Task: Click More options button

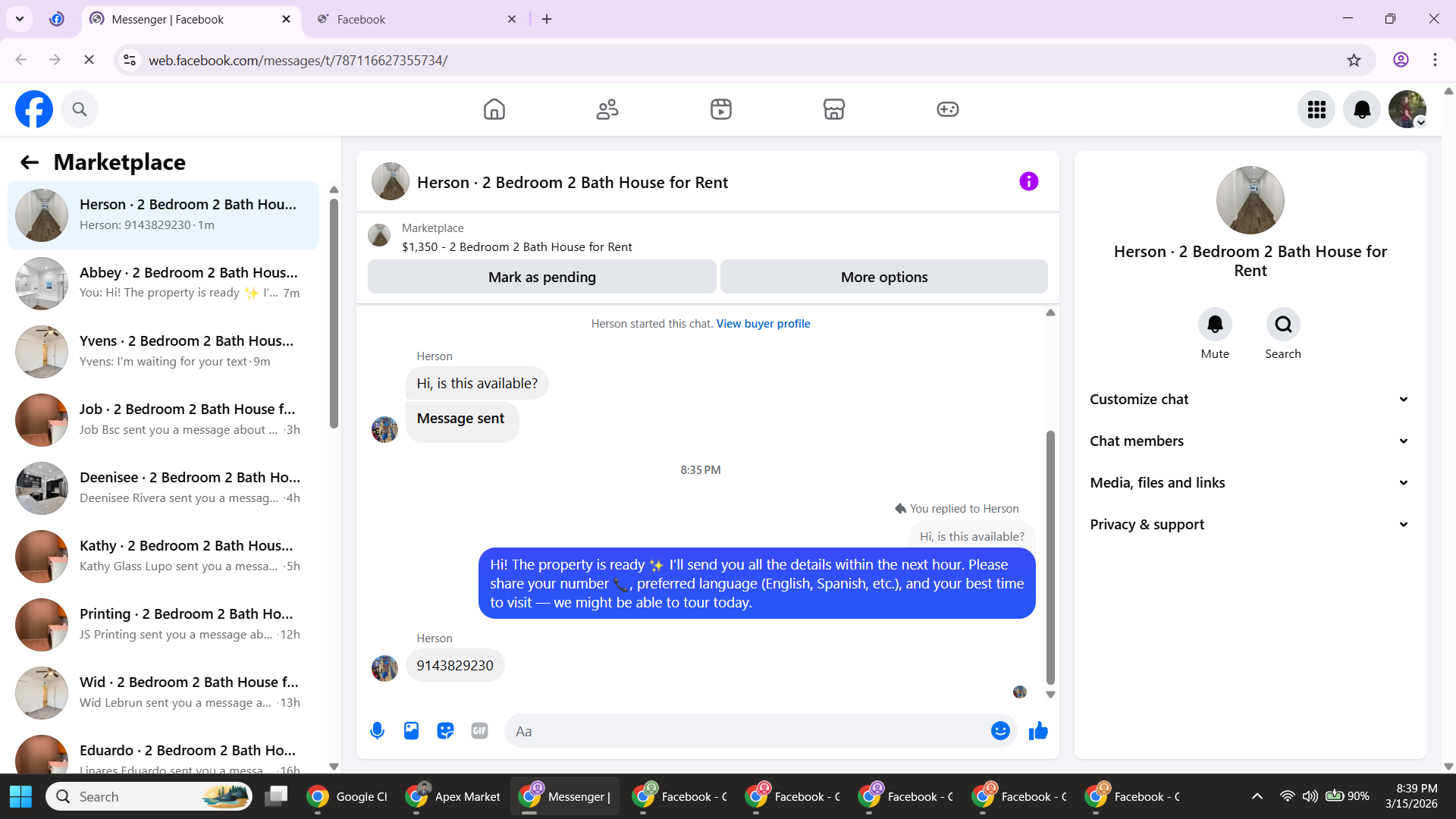Action: (884, 277)
